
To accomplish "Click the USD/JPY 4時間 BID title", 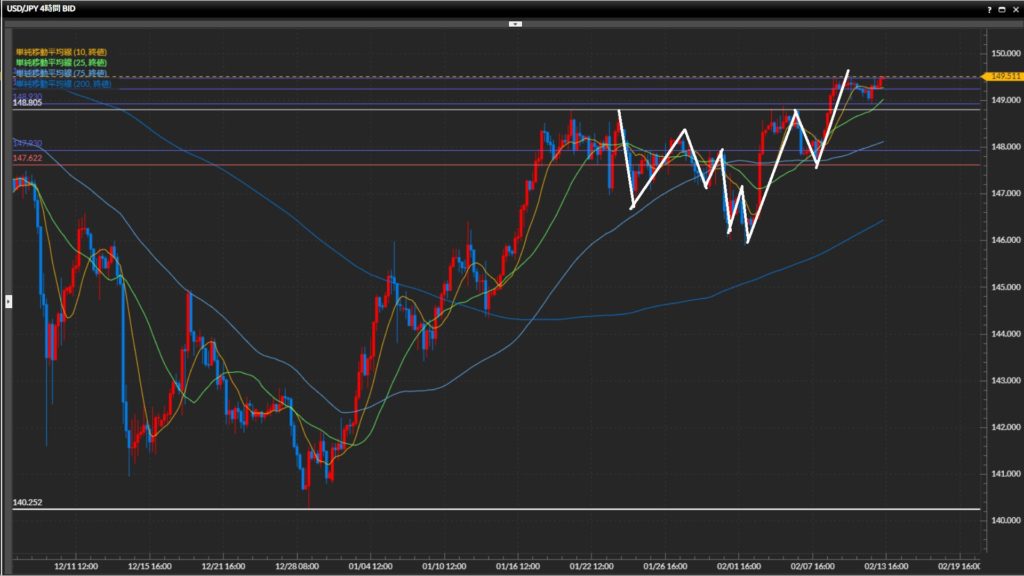I will 47,8.
